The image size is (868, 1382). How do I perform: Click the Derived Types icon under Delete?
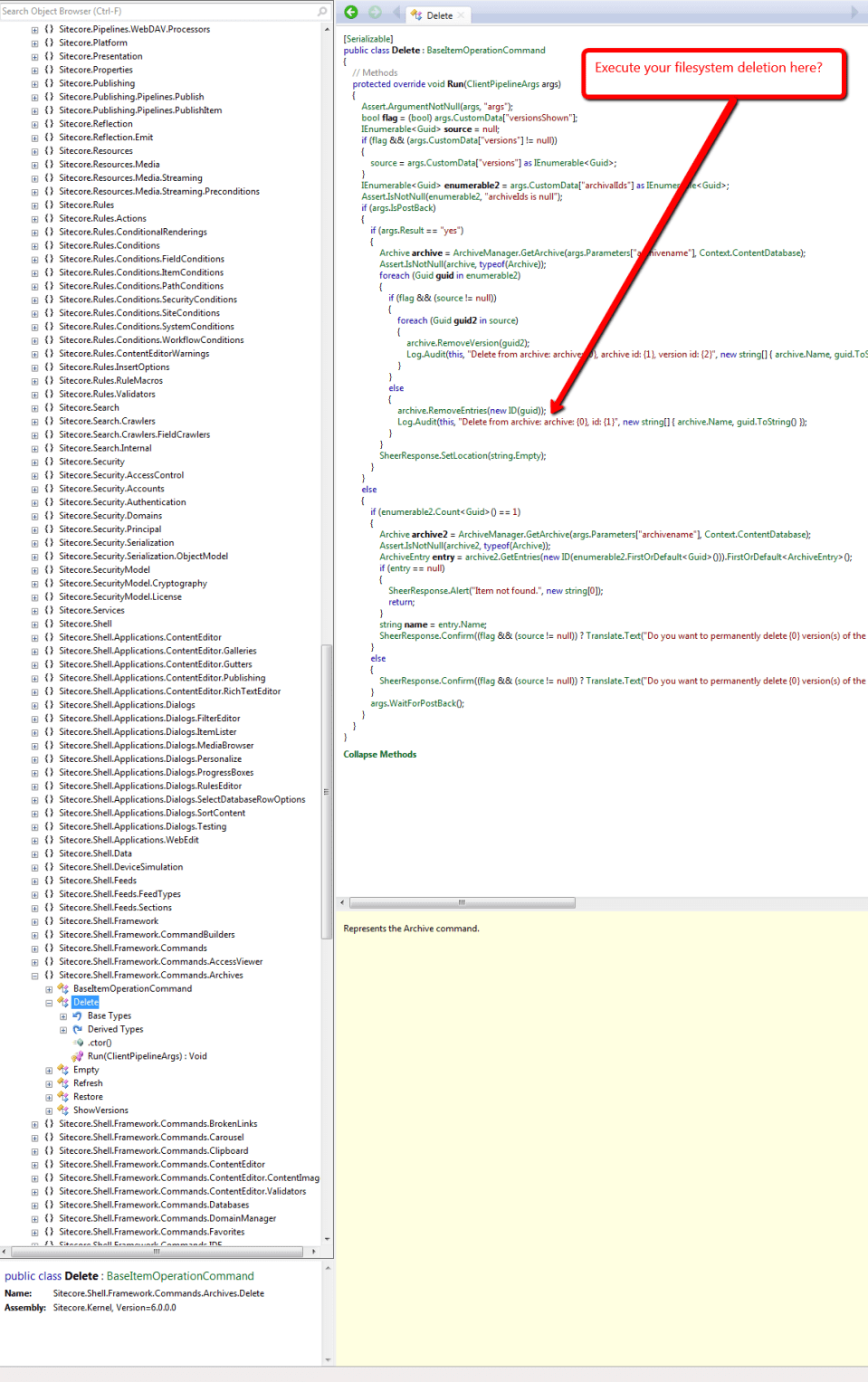tap(79, 1029)
